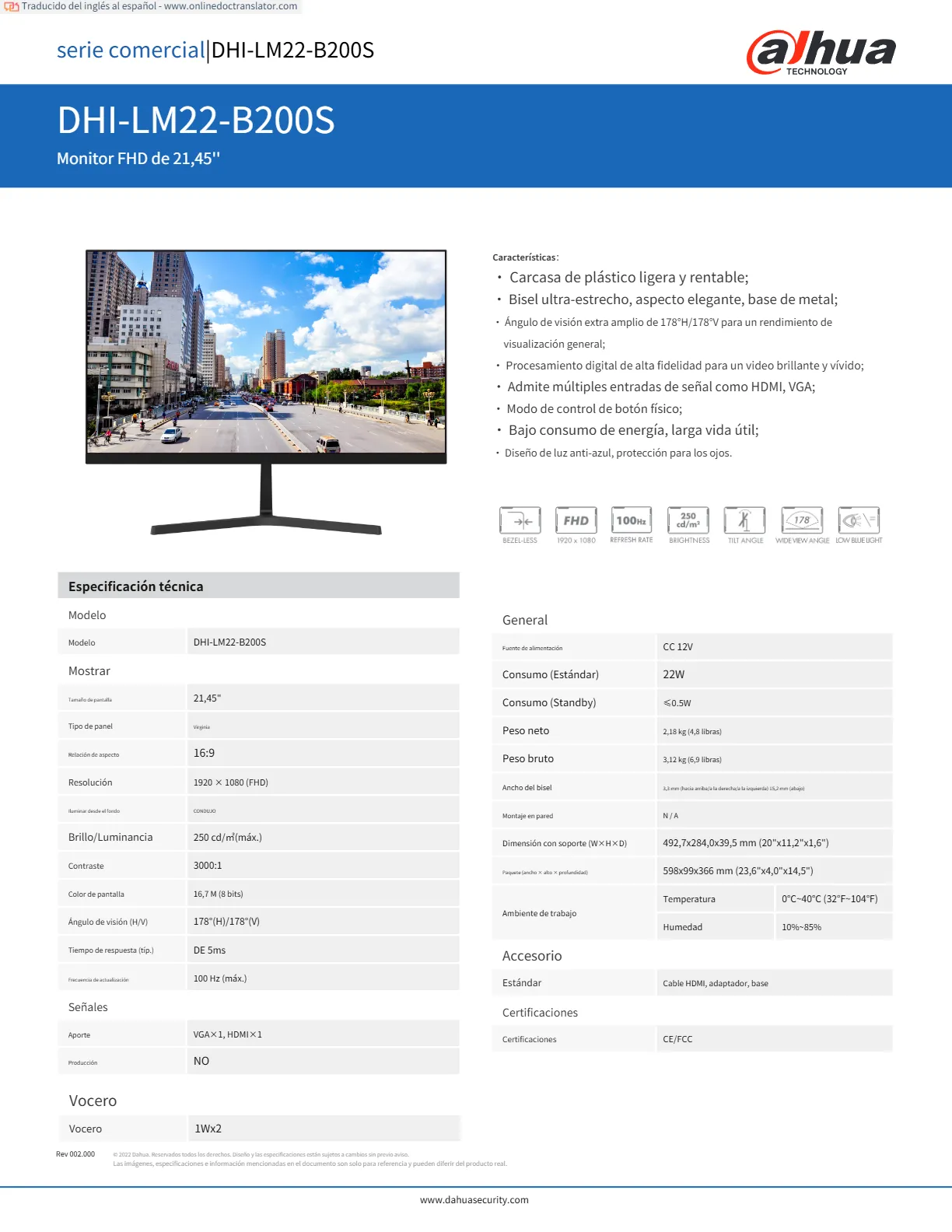Screen dimensions: 952x1232
Task: Click the 'Ancho del bisel' row label
Action: tap(527, 787)
